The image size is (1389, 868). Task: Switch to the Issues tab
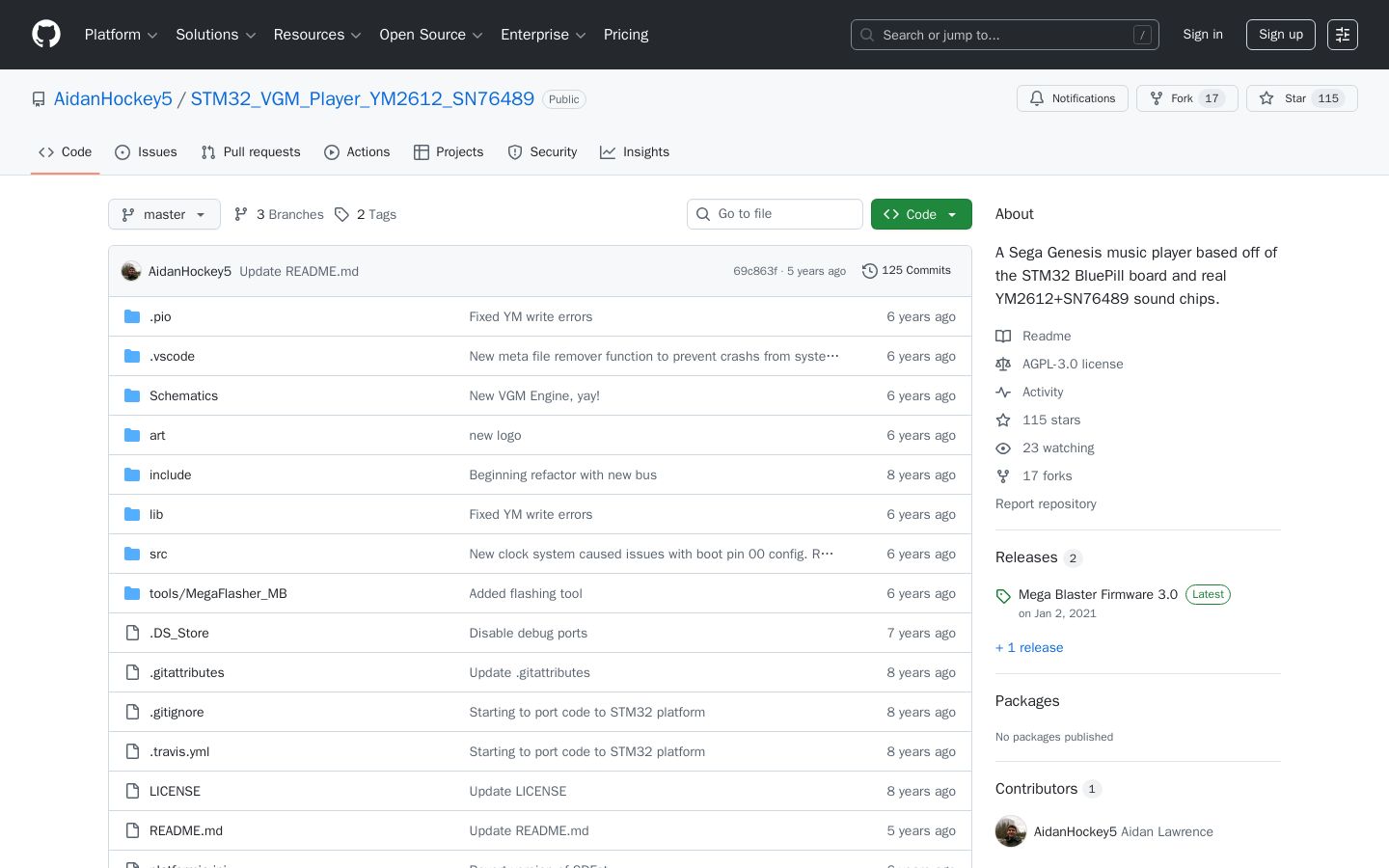(x=146, y=152)
